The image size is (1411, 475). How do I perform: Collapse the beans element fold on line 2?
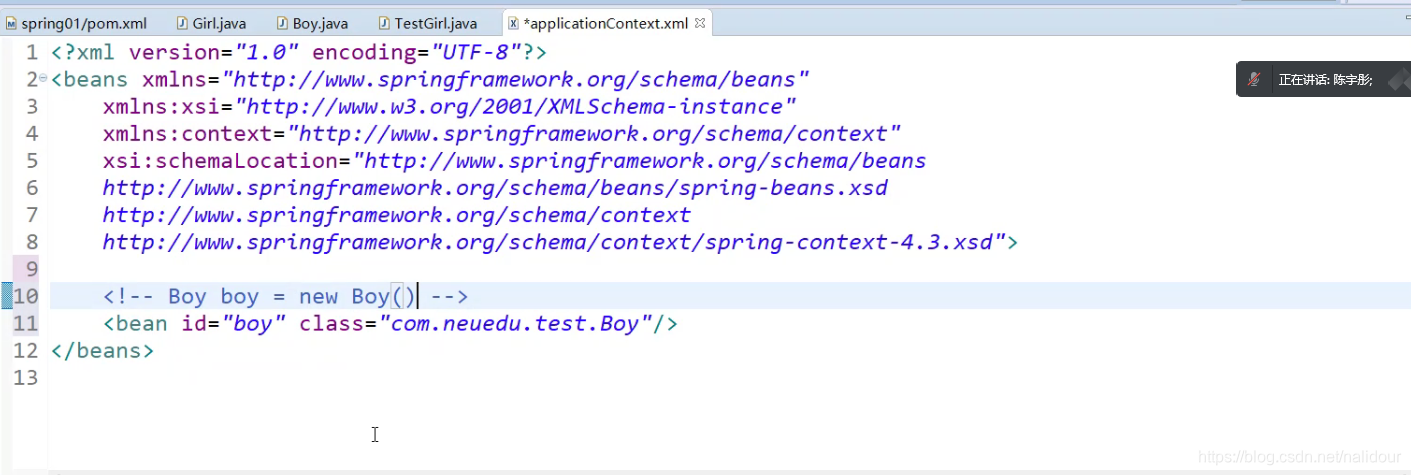coord(42,79)
